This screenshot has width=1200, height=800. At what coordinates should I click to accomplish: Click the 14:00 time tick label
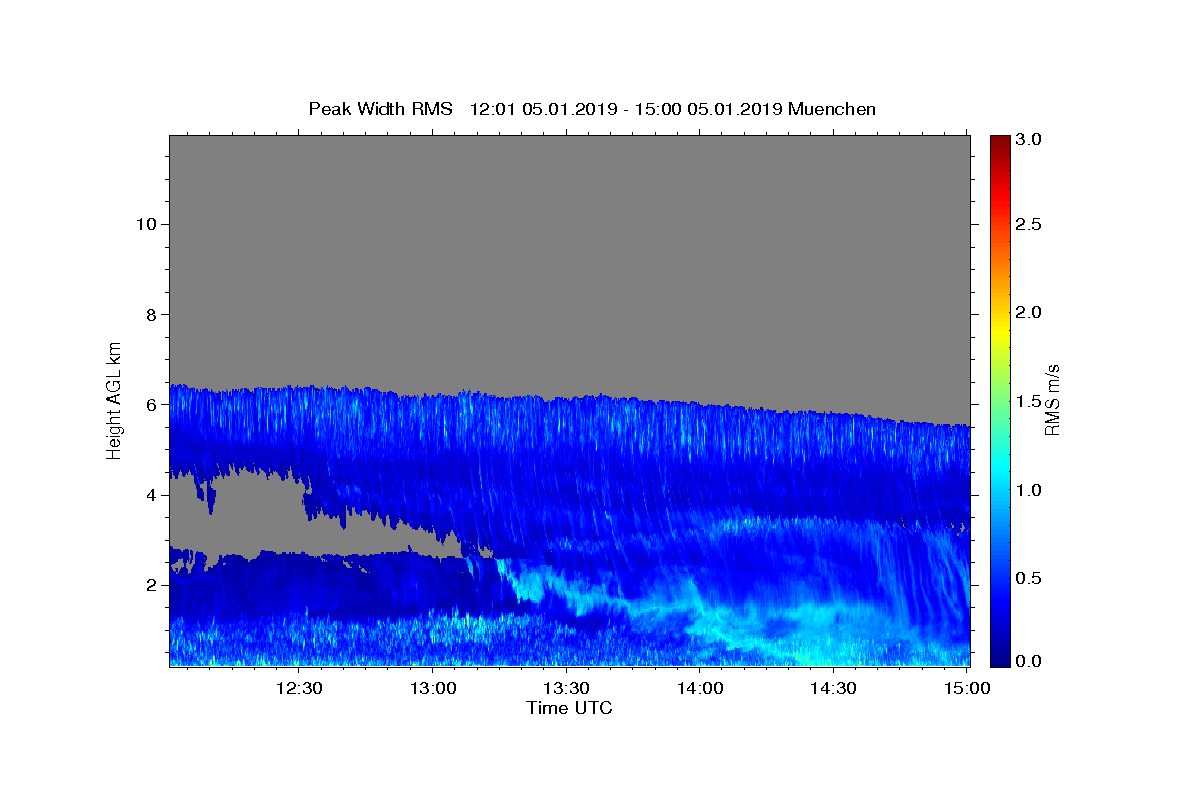(699, 688)
